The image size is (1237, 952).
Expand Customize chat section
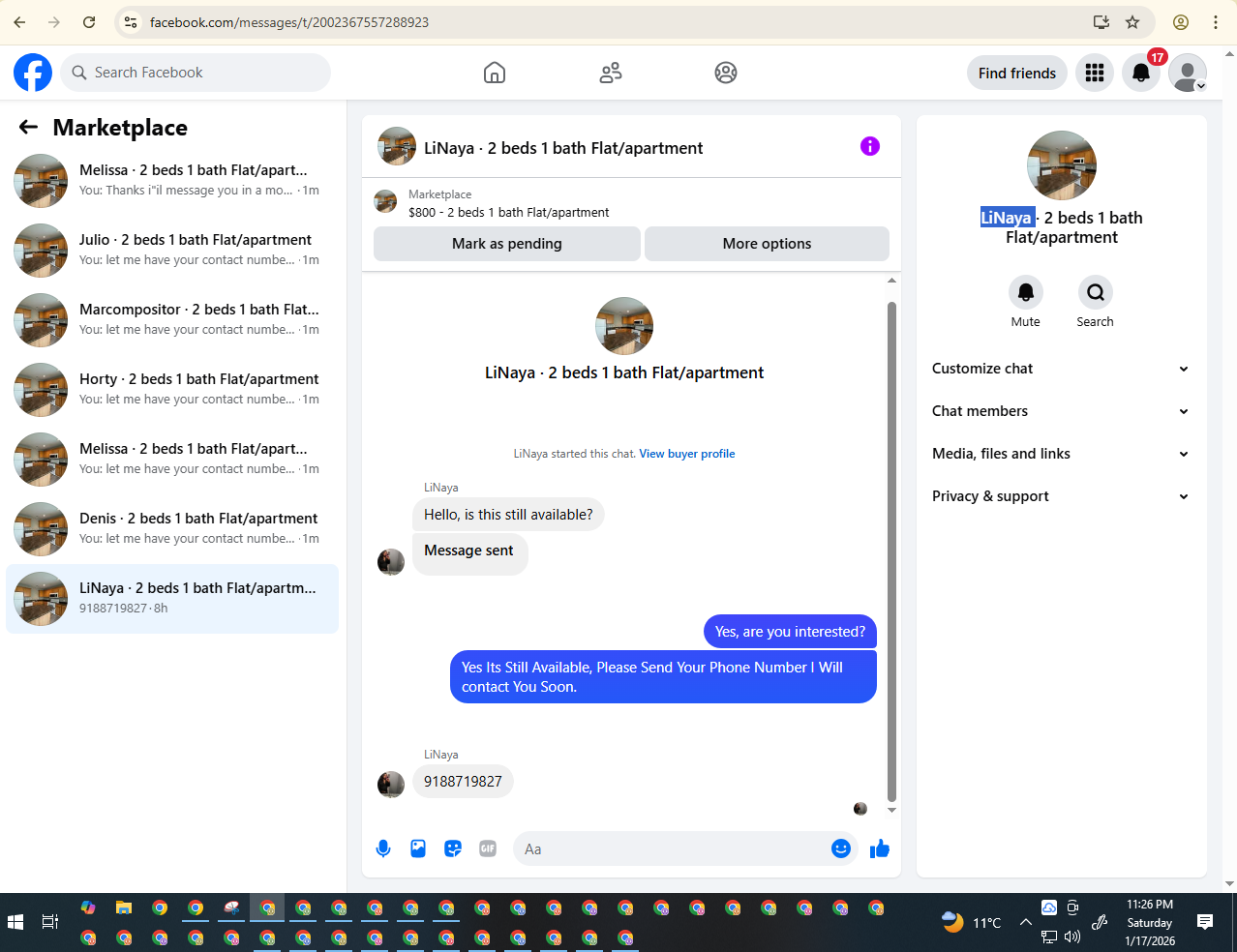pyautogui.click(x=1061, y=369)
